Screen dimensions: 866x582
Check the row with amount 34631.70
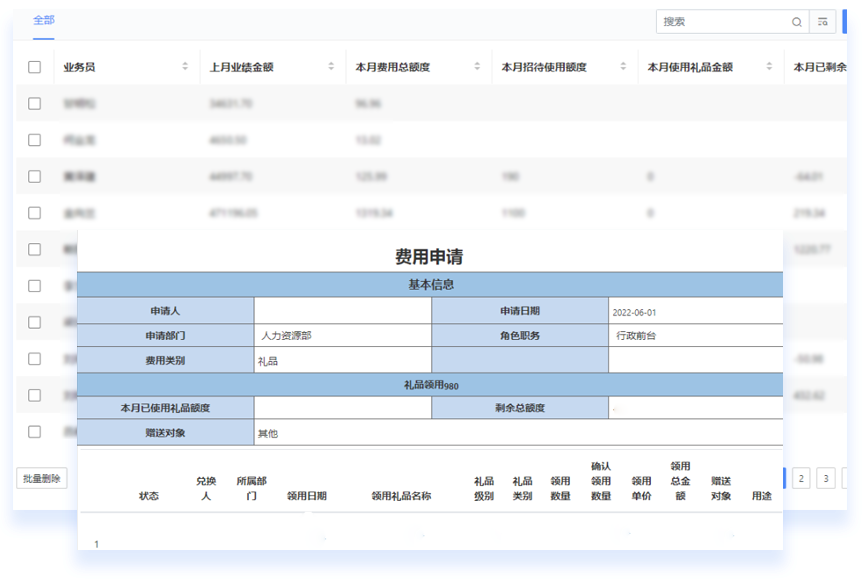(x=35, y=103)
